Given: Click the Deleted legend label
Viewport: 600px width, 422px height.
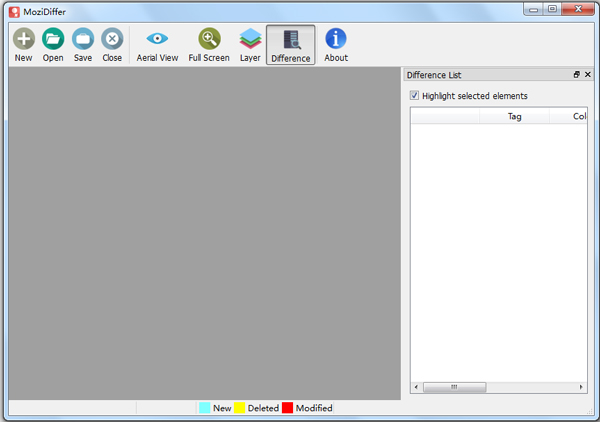Looking at the screenshot, I should [x=263, y=408].
